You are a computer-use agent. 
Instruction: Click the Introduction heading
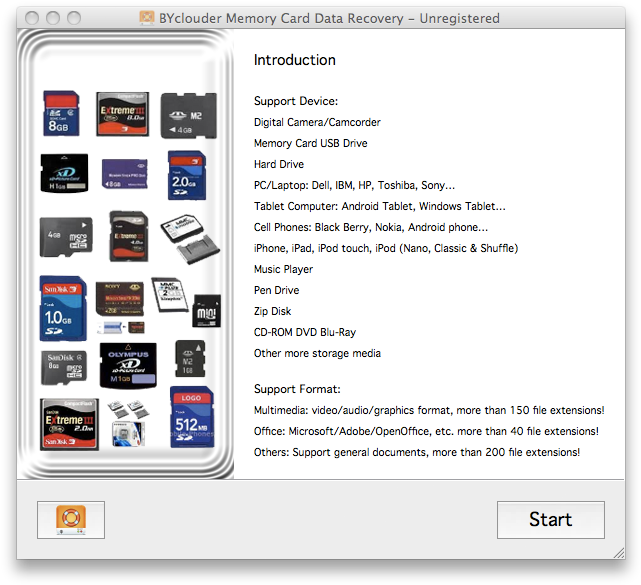(294, 60)
